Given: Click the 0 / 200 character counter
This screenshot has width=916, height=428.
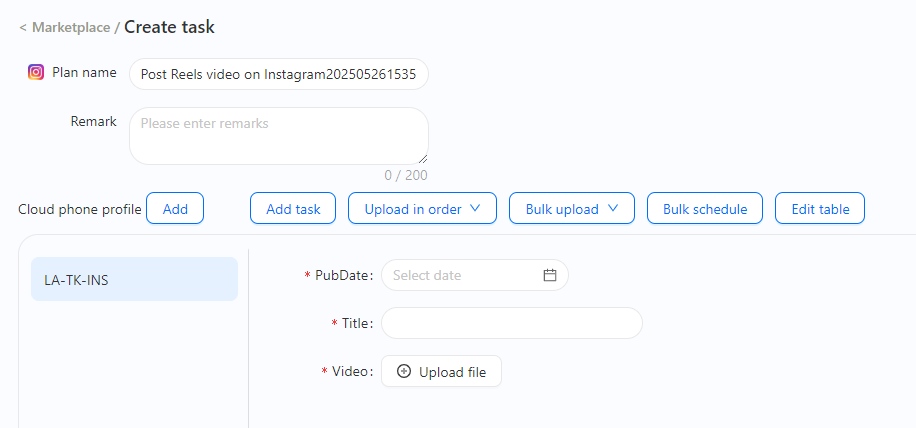Looking at the screenshot, I should [406, 175].
